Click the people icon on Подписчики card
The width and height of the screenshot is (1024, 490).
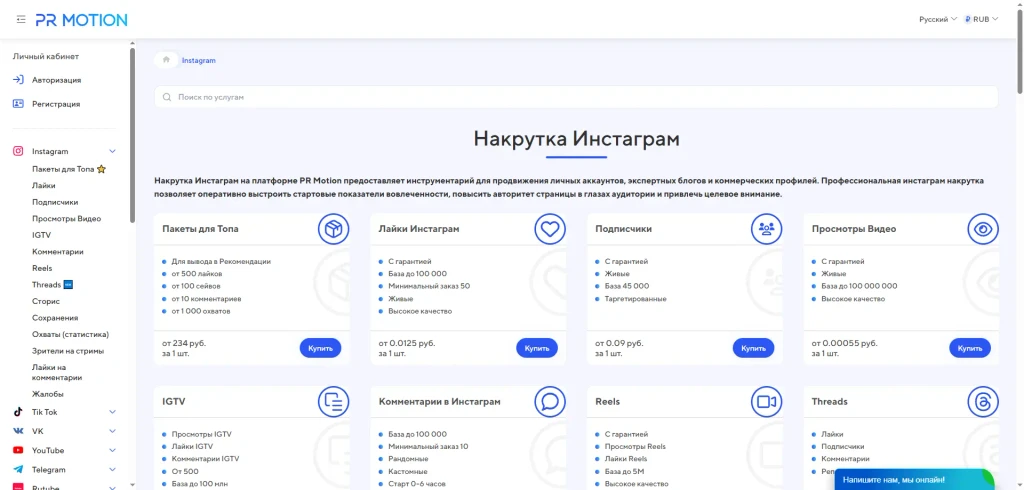pyautogui.click(x=767, y=229)
